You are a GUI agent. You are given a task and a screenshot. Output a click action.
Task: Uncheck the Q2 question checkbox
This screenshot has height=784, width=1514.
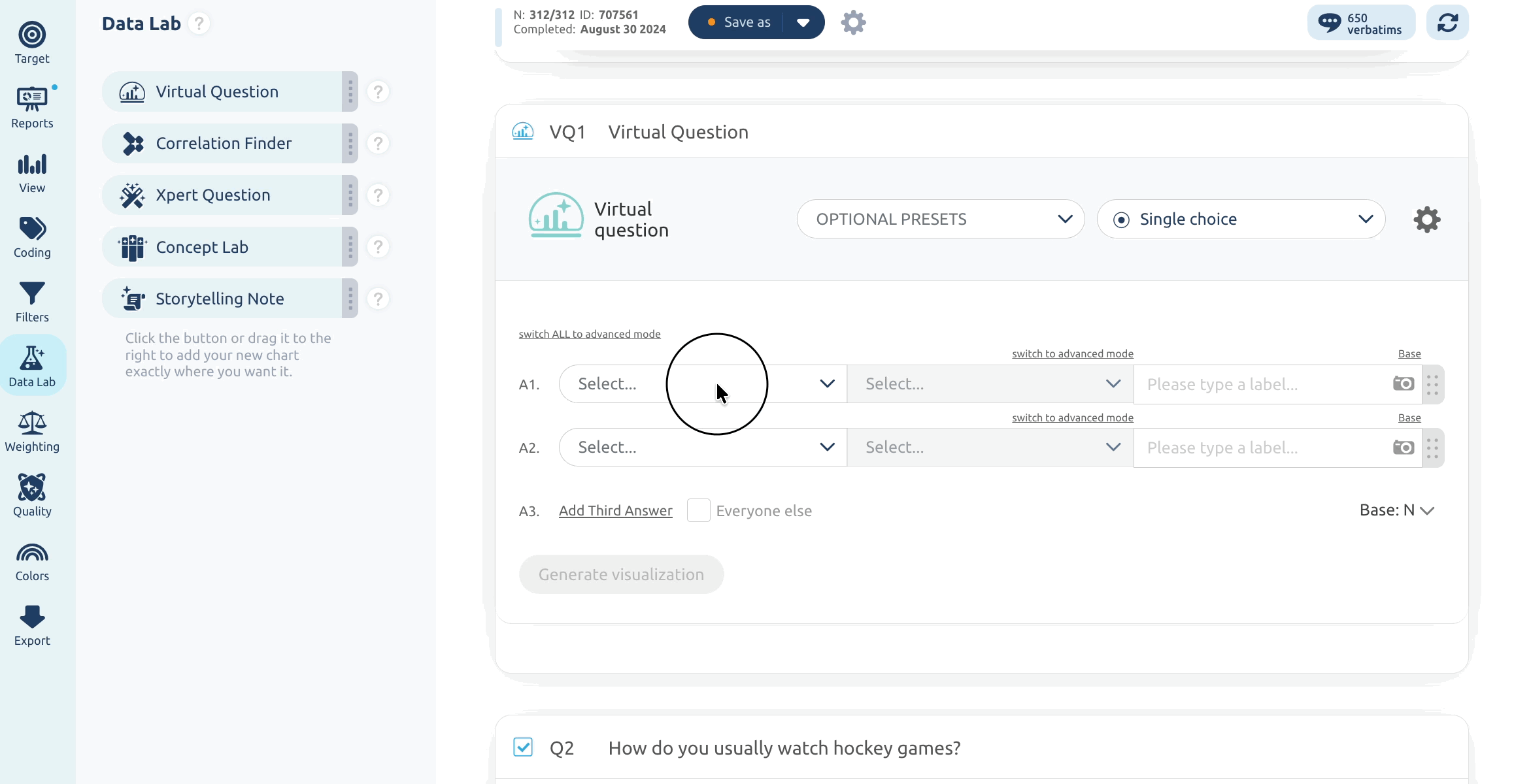[x=523, y=747]
